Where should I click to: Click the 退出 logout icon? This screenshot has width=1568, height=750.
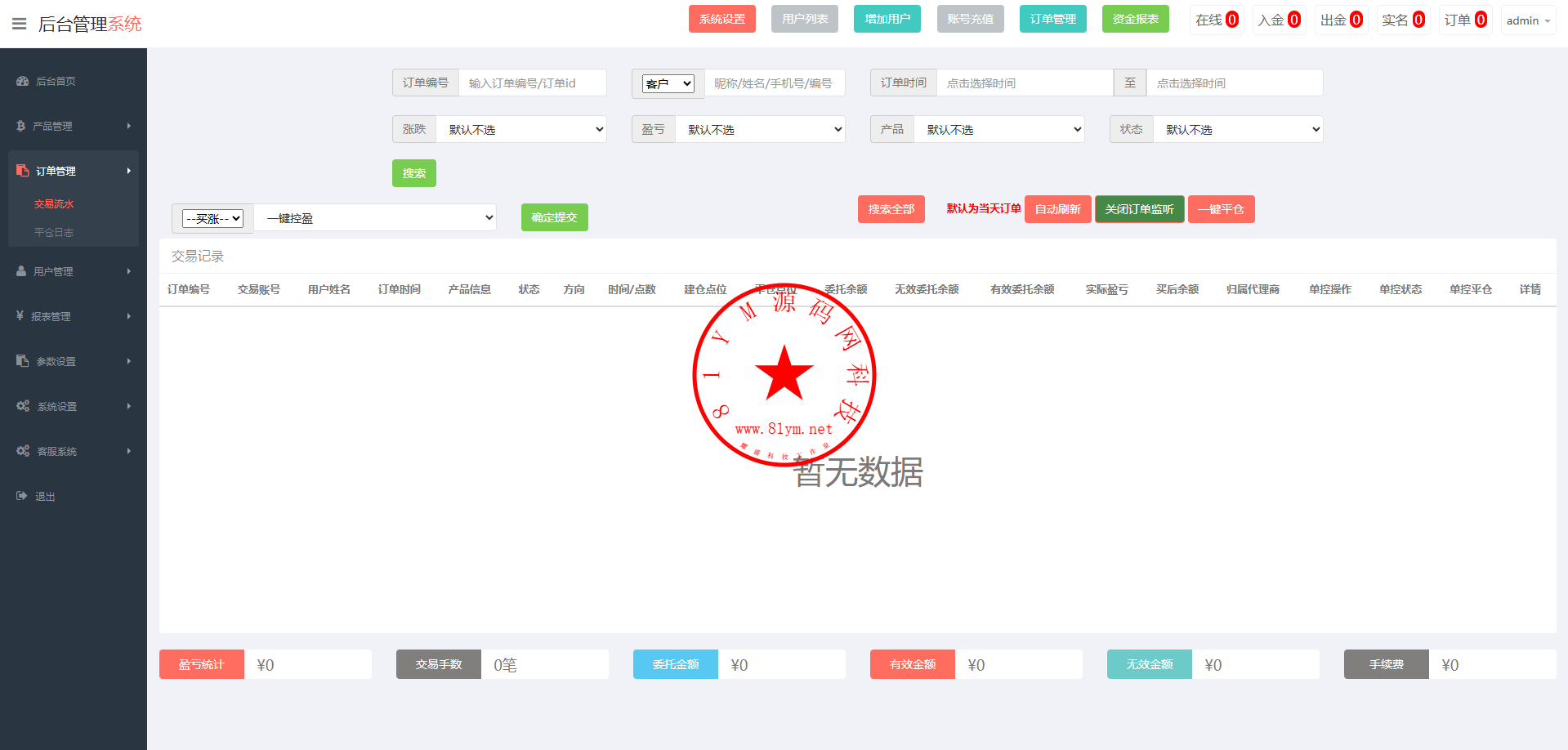[21, 496]
